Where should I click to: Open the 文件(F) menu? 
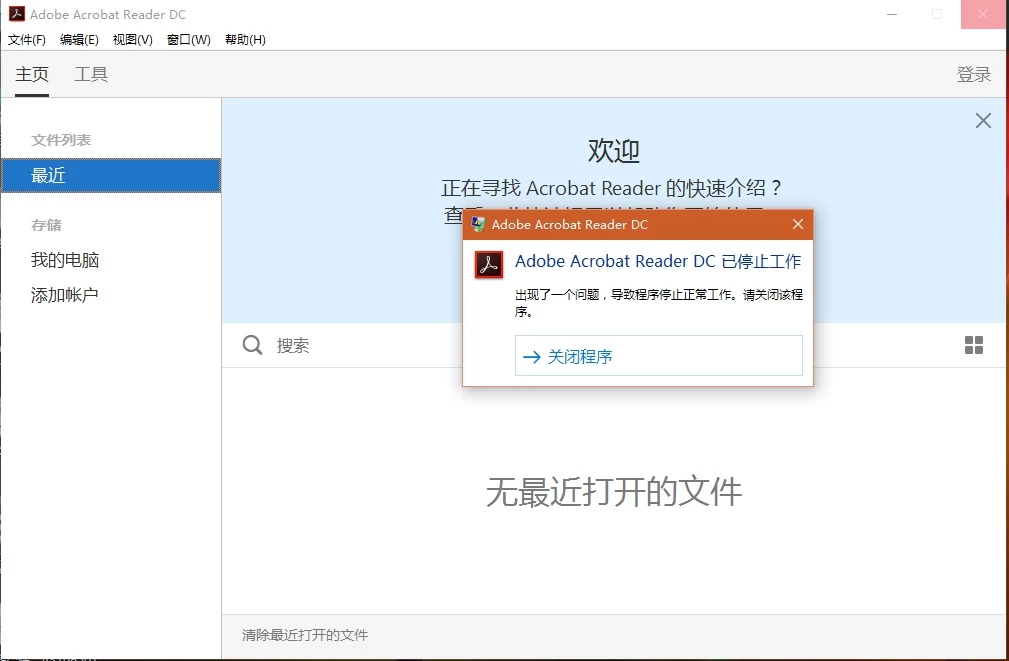(x=26, y=40)
